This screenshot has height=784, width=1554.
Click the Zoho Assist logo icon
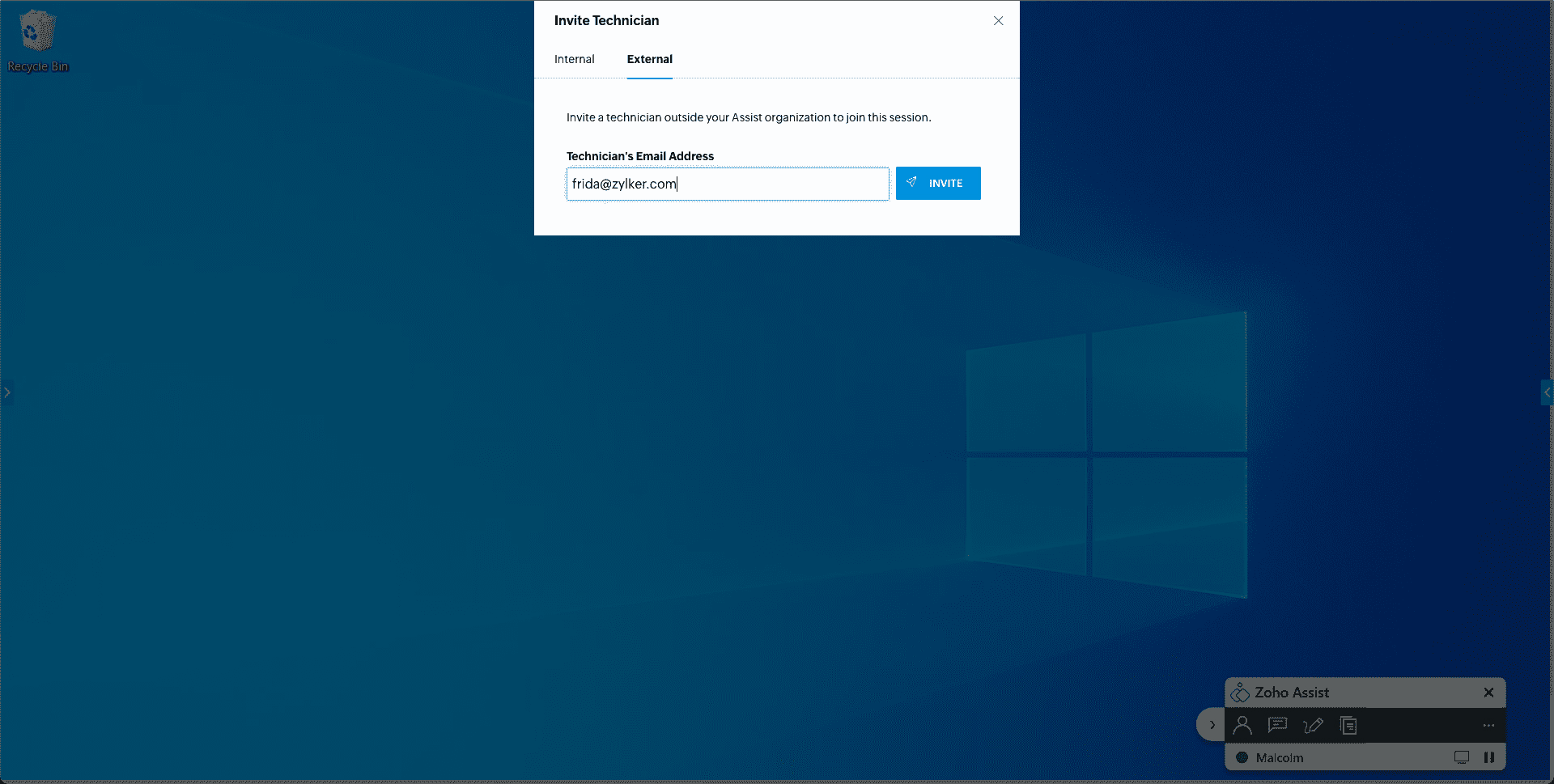point(1240,693)
